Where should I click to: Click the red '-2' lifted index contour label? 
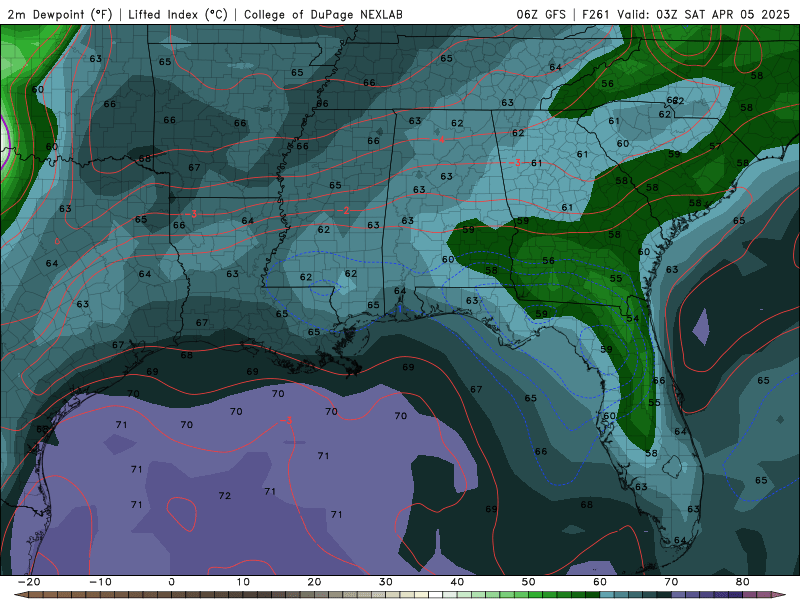(x=343, y=210)
